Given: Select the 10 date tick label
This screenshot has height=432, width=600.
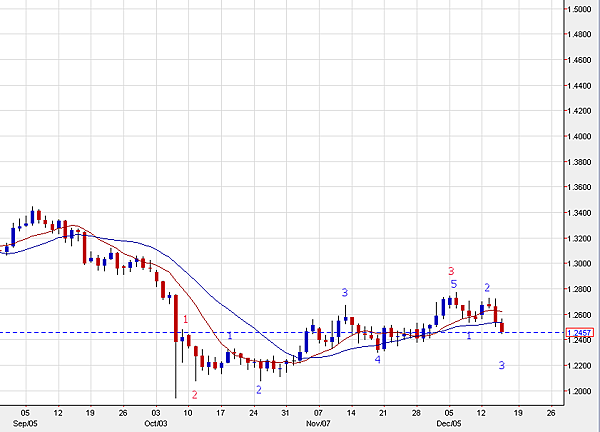Looking at the screenshot, I should click(188, 413).
